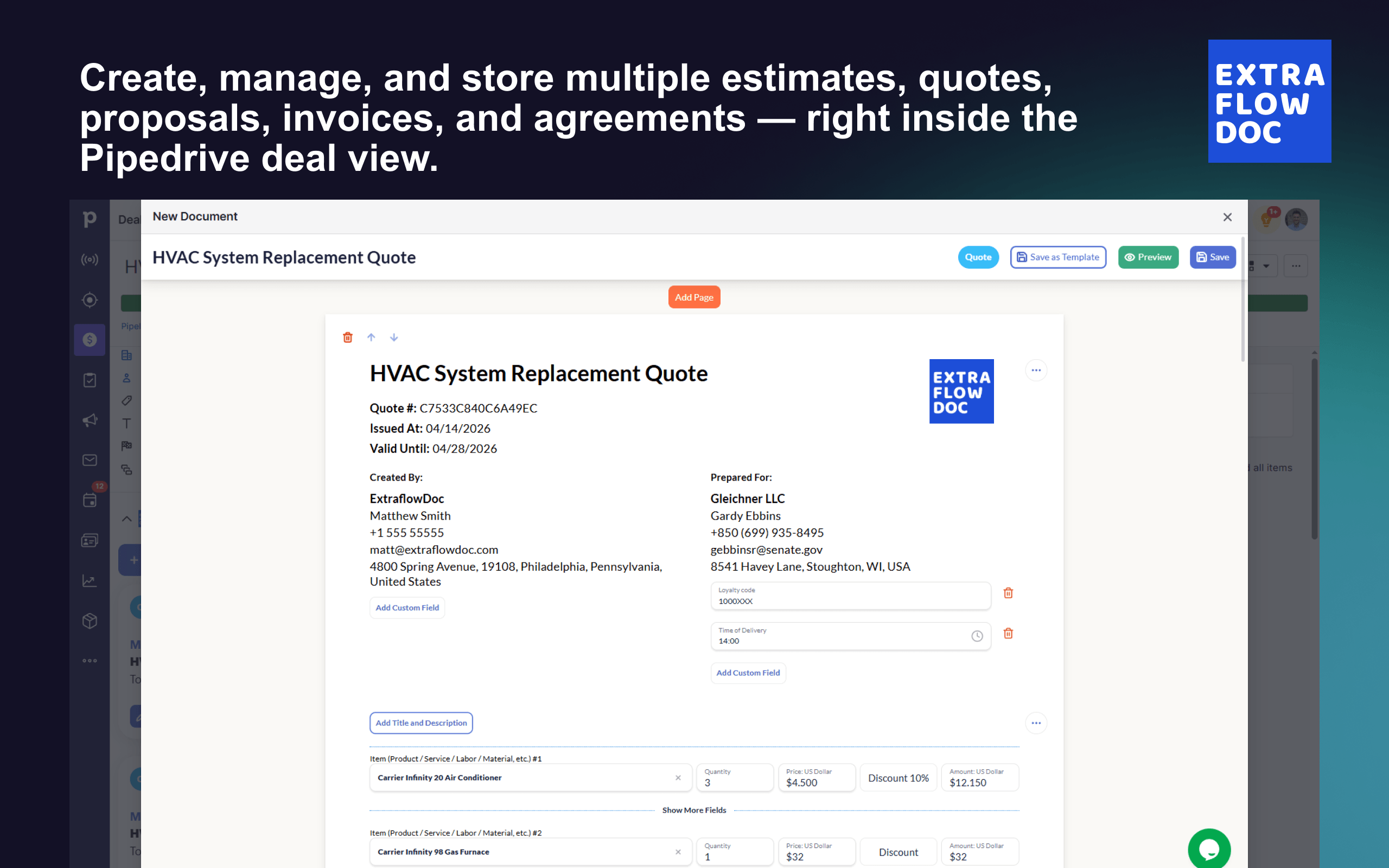Click the dialog vertical scrollbar

(1243, 298)
